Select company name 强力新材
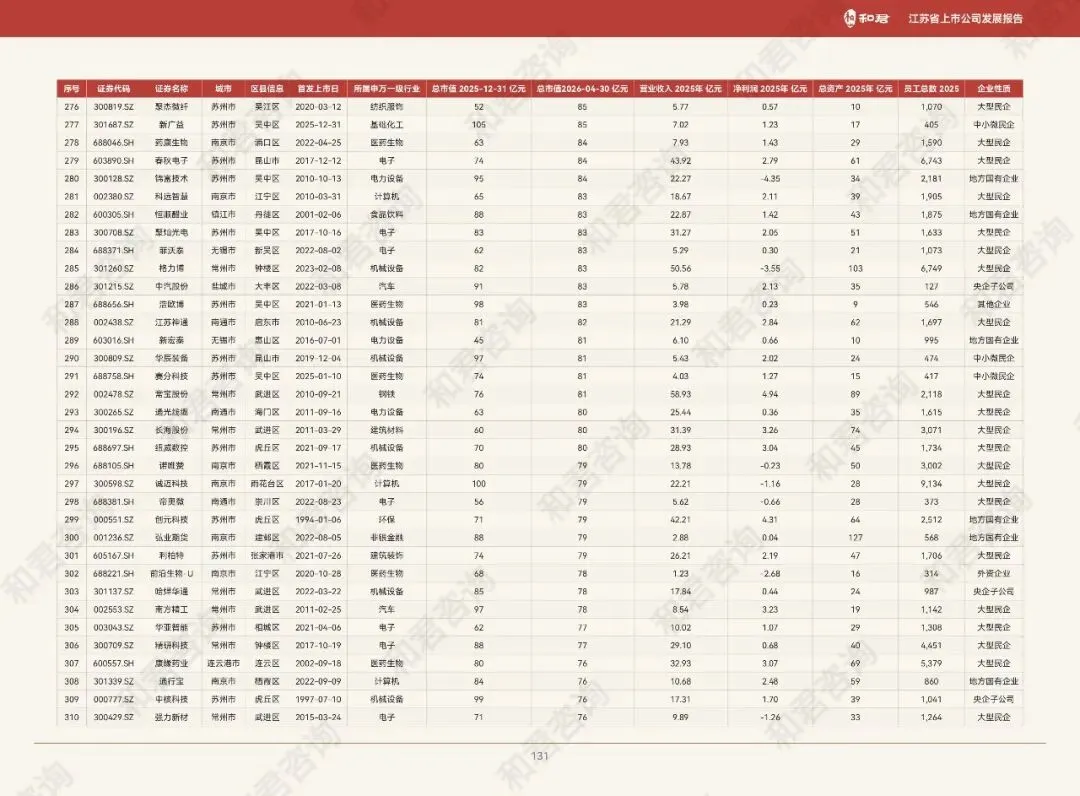Viewport: 1080px width, 796px height. (x=172, y=717)
